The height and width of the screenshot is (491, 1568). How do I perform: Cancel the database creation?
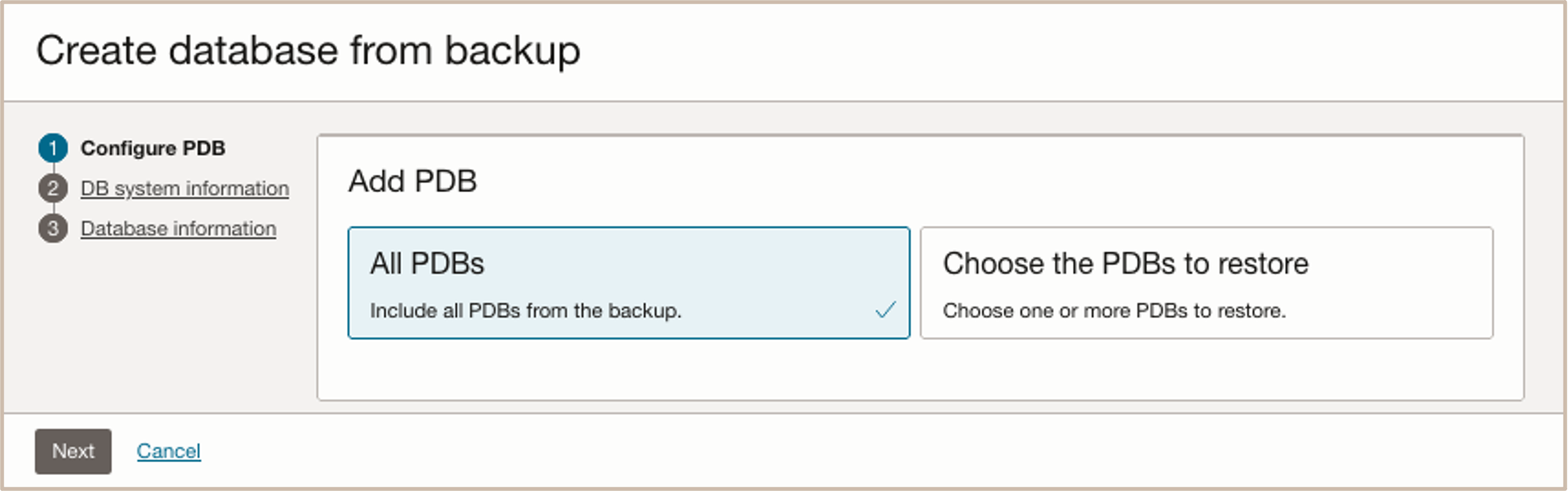pos(169,451)
